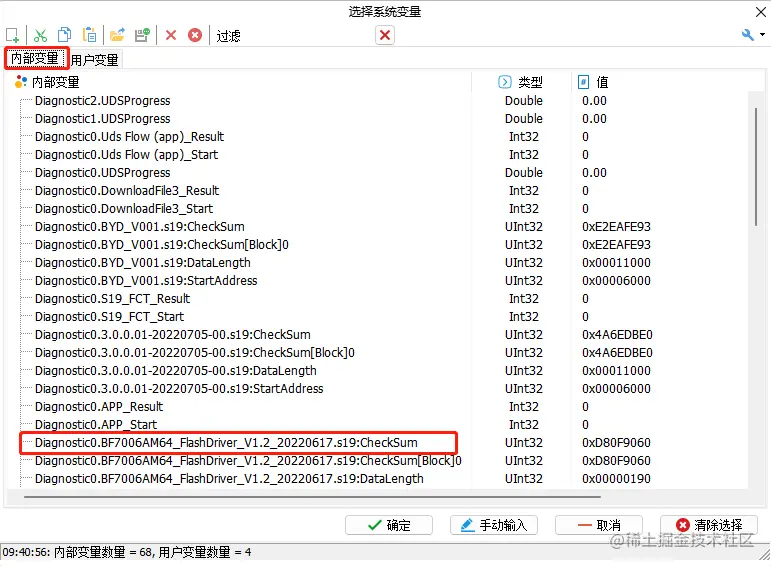The image size is (771, 566).
Task: Select Diagnostic0.DownloadFile3_Result row
Action: (127, 191)
